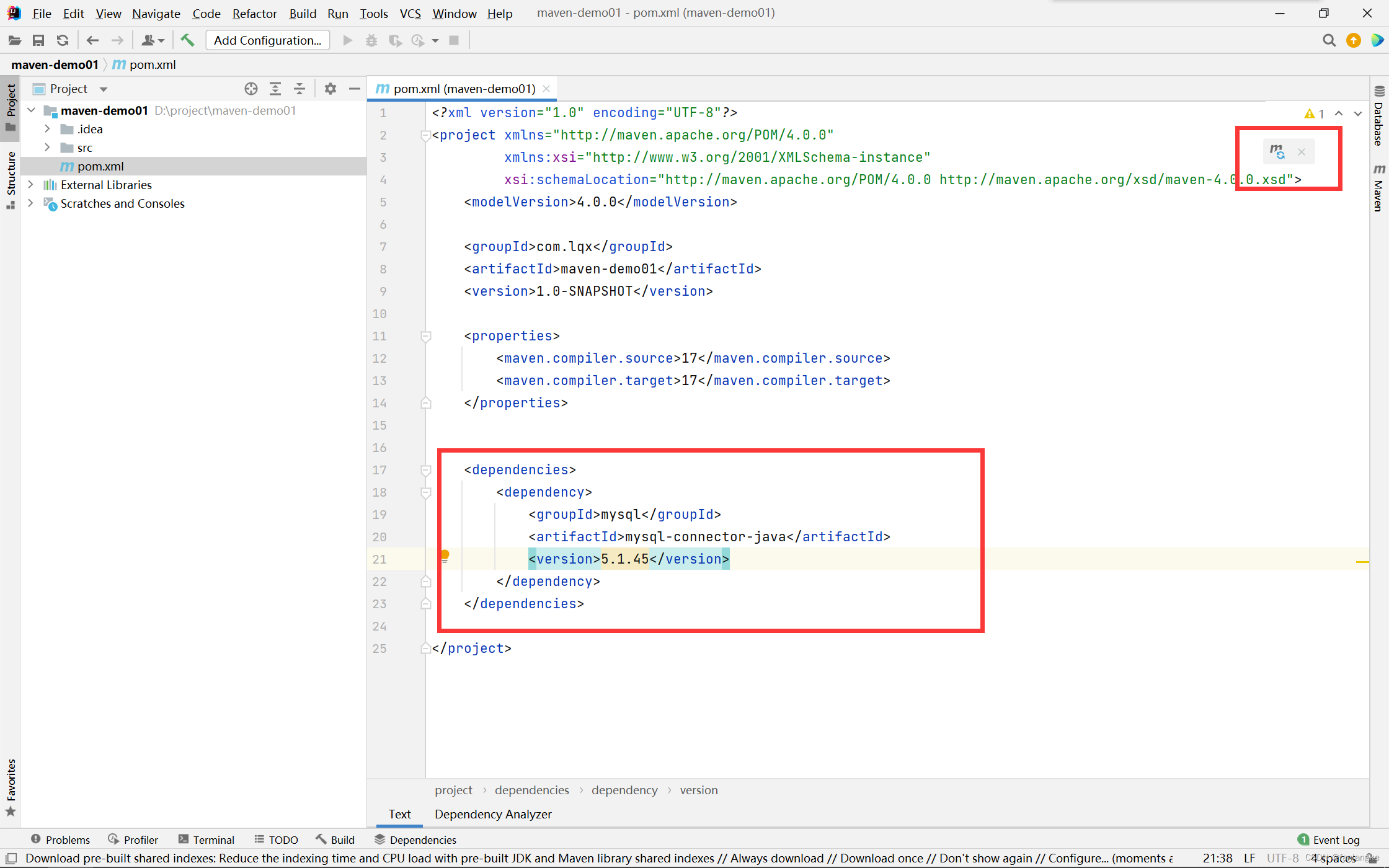Build project with the green hammer icon
This screenshot has height=868, width=1389.
click(x=187, y=40)
